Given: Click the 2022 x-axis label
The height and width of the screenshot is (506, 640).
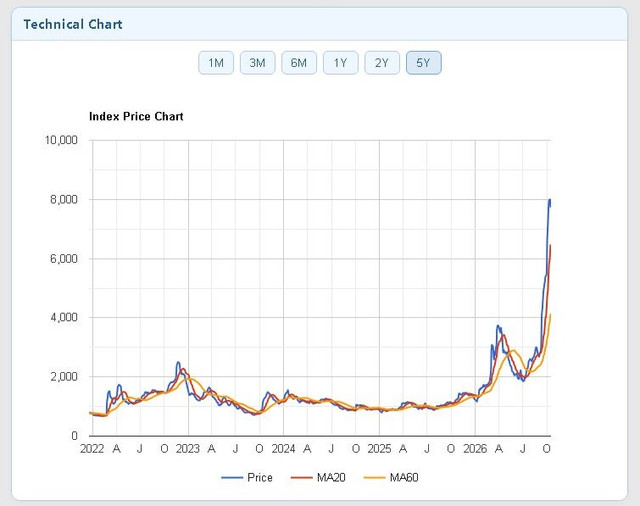Looking at the screenshot, I should [x=92, y=449].
